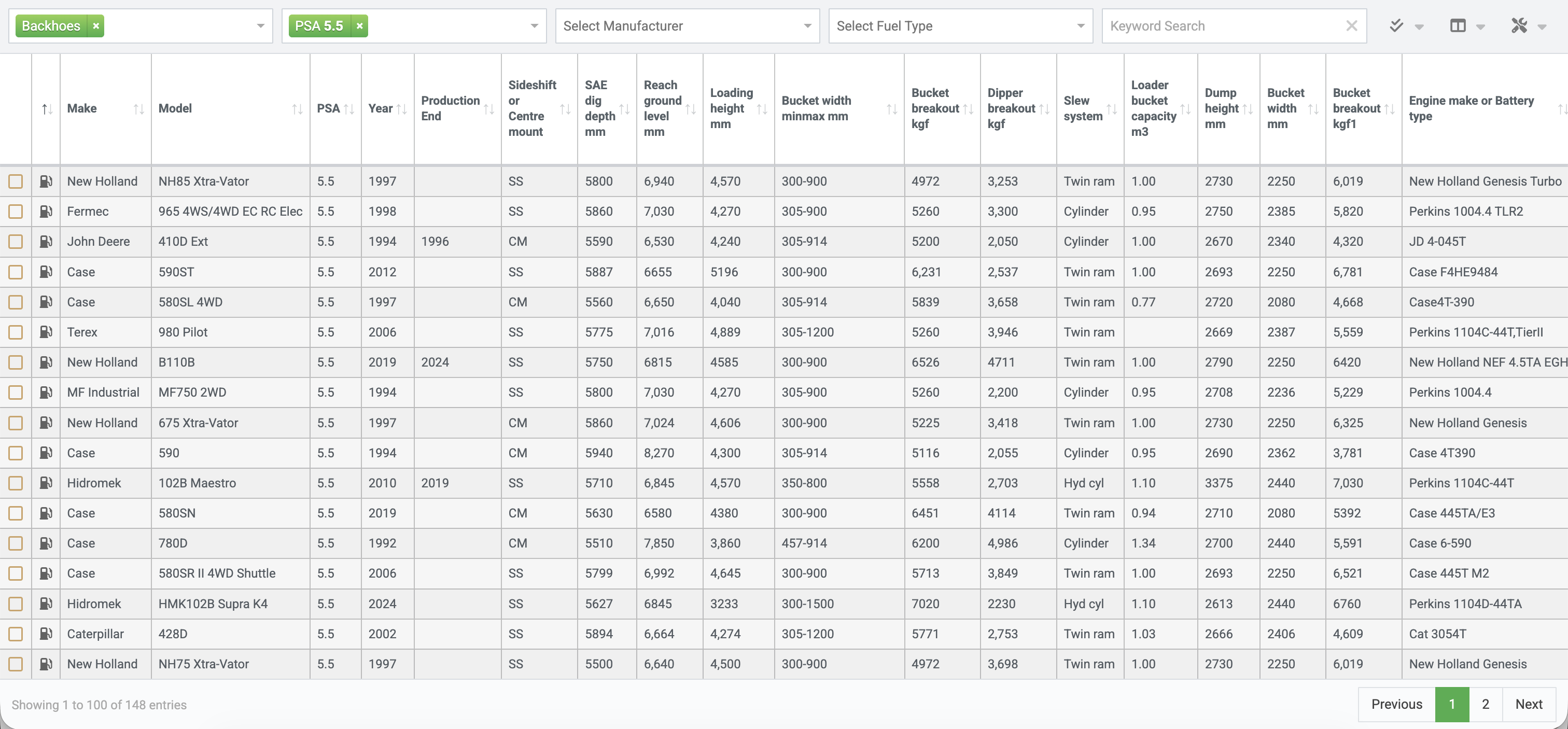The width and height of the screenshot is (1568, 729).
Task: Go to page 2
Action: 1485,704
